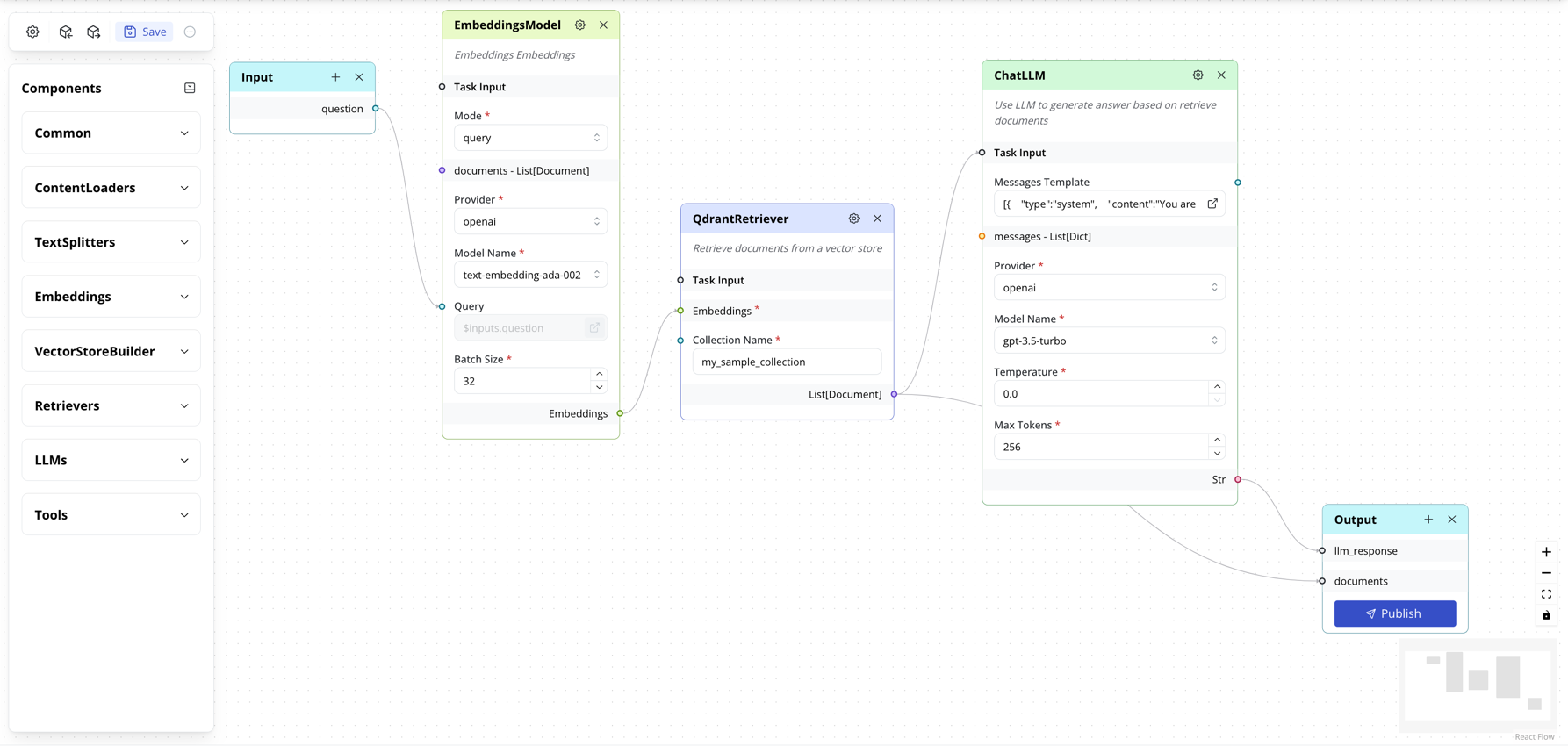The image size is (1568, 746).
Task: Open EmbeddingsModel node settings gear
Action: [580, 25]
